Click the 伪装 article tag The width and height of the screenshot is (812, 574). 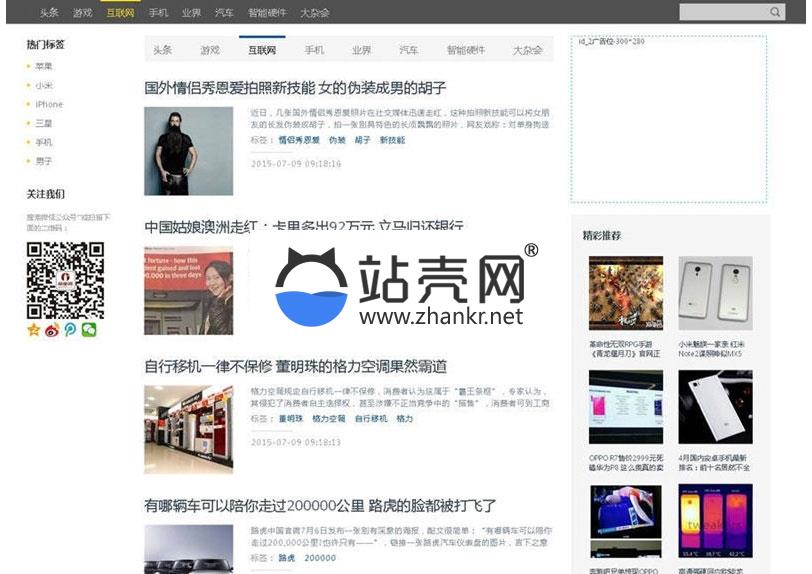pyautogui.click(x=337, y=140)
